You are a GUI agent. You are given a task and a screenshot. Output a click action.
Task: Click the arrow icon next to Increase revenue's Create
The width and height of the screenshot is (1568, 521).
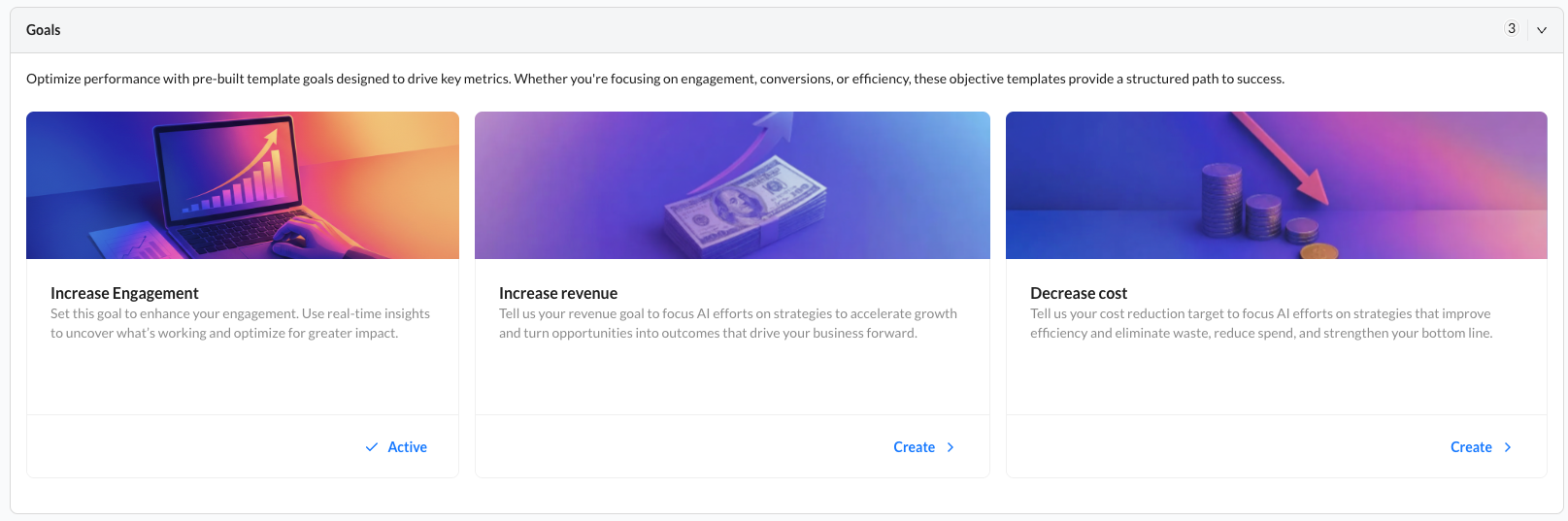(x=951, y=447)
